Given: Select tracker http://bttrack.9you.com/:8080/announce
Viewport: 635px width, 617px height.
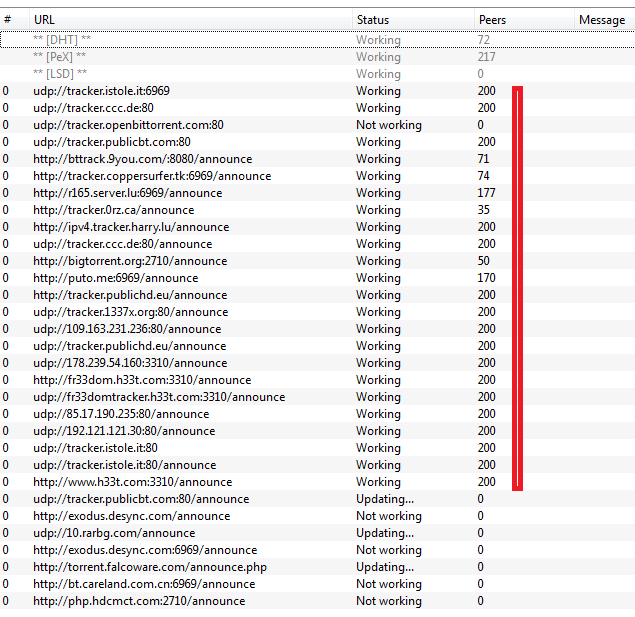Looking at the screenshot, I should pyautogui.click(x=318, y=159).
